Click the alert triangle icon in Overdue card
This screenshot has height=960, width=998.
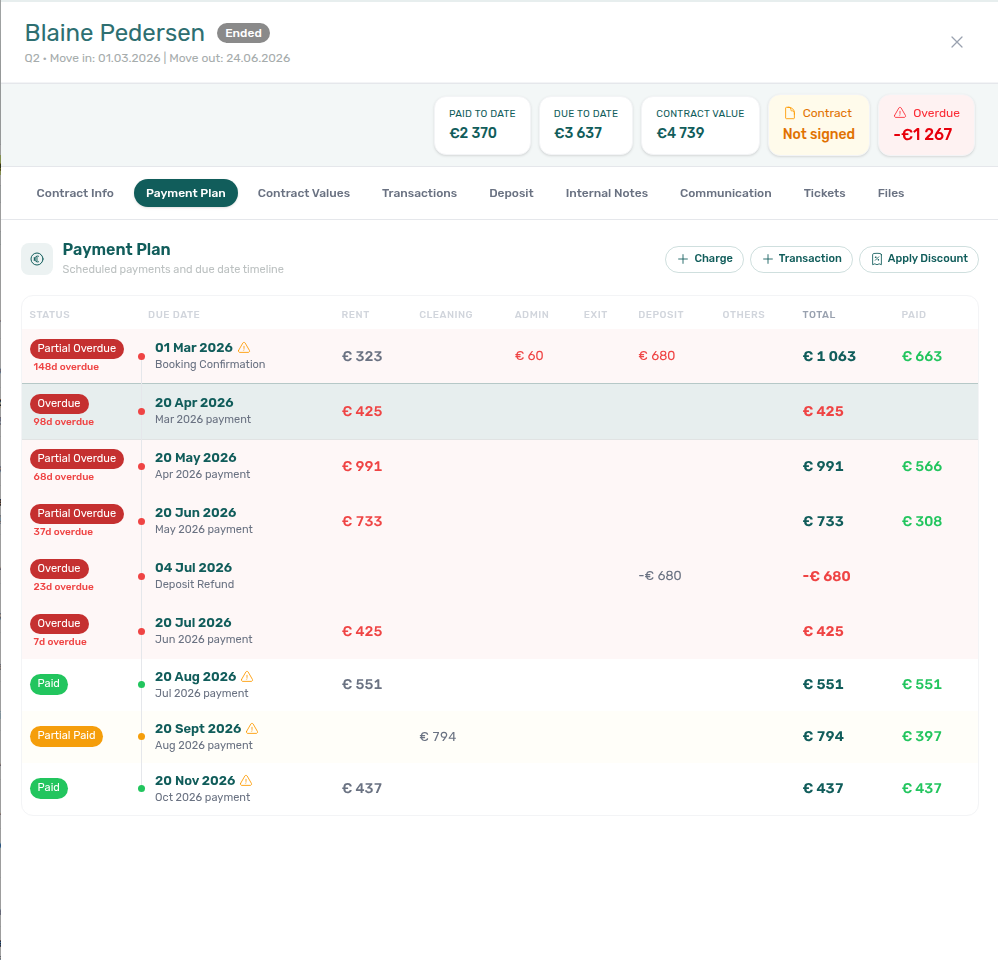point(900,113)
